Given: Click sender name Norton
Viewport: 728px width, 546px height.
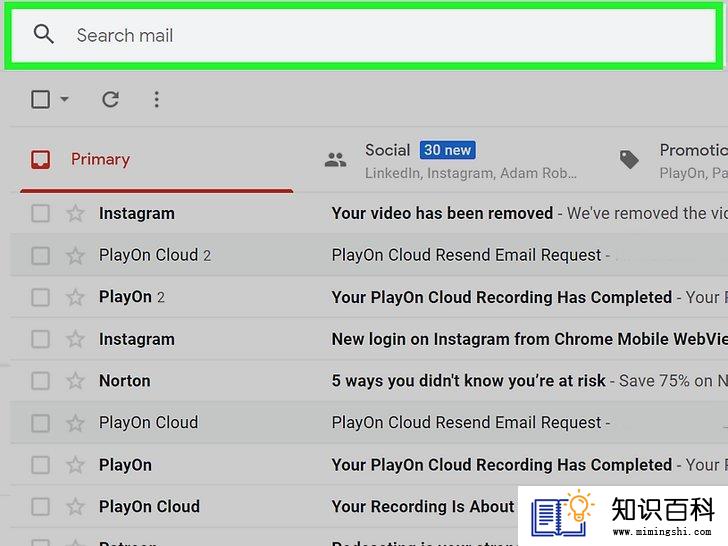Looking at the screenshot, I should tap(124, 381).
